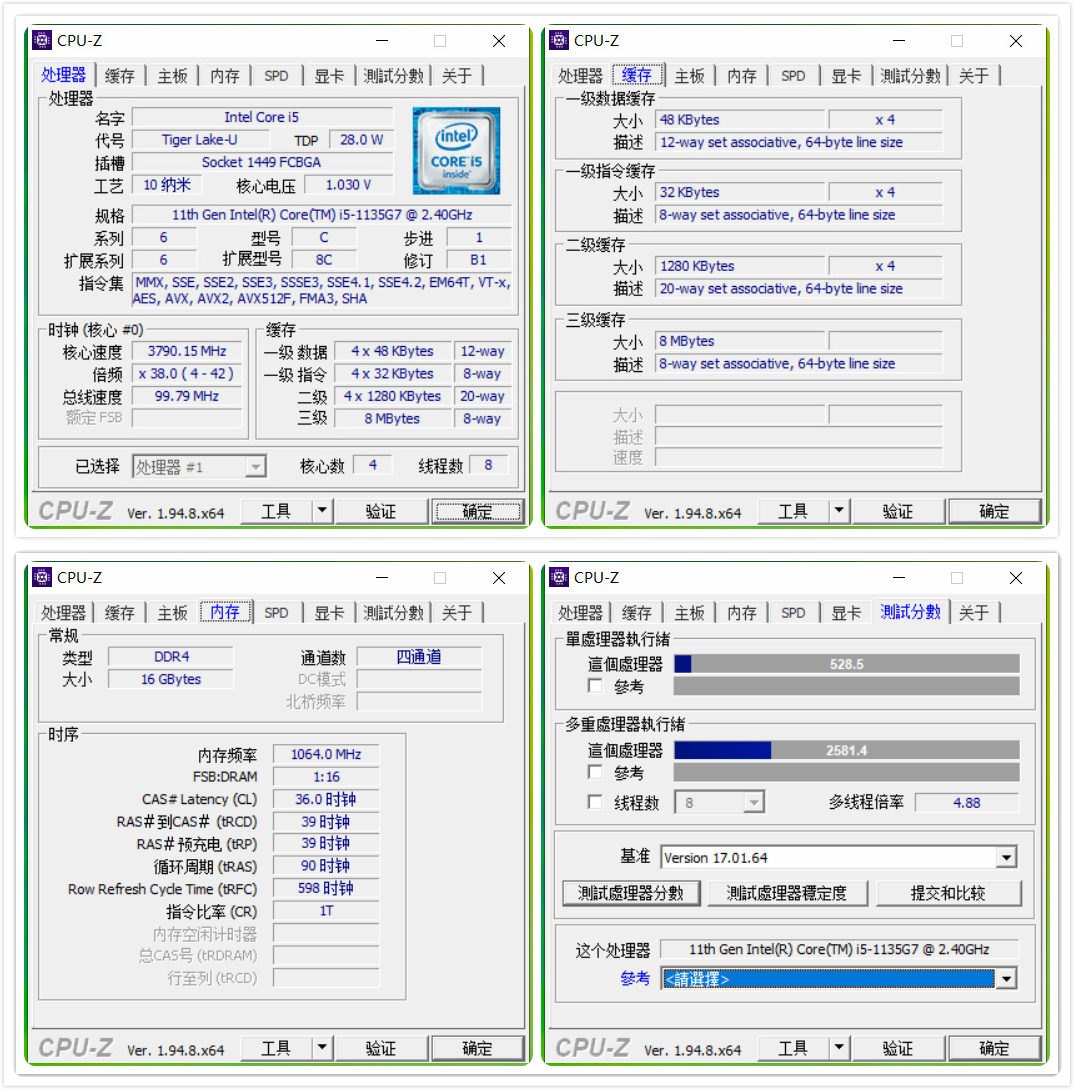Screen dimensions: 1074x1090
Task: Click the CPU-Z title bar icon of the benchmark window
Action: [558, 577]
